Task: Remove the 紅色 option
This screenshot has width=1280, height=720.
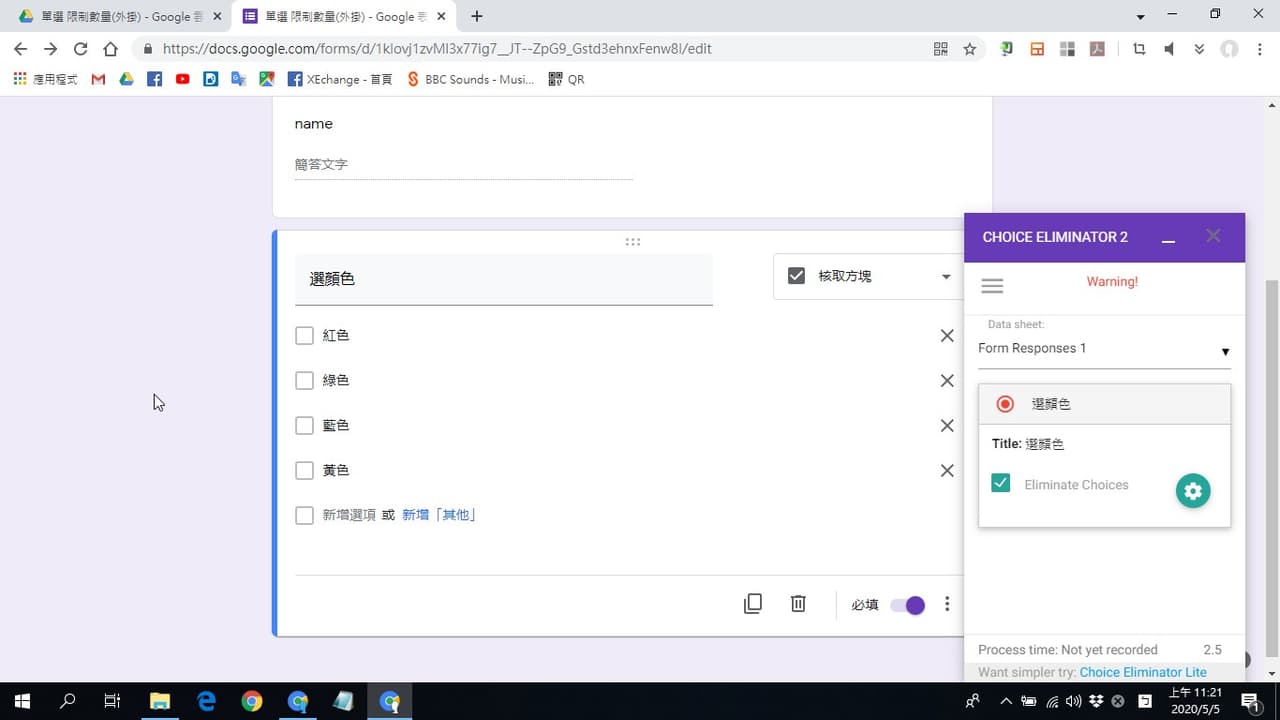Action: (947, 336)
